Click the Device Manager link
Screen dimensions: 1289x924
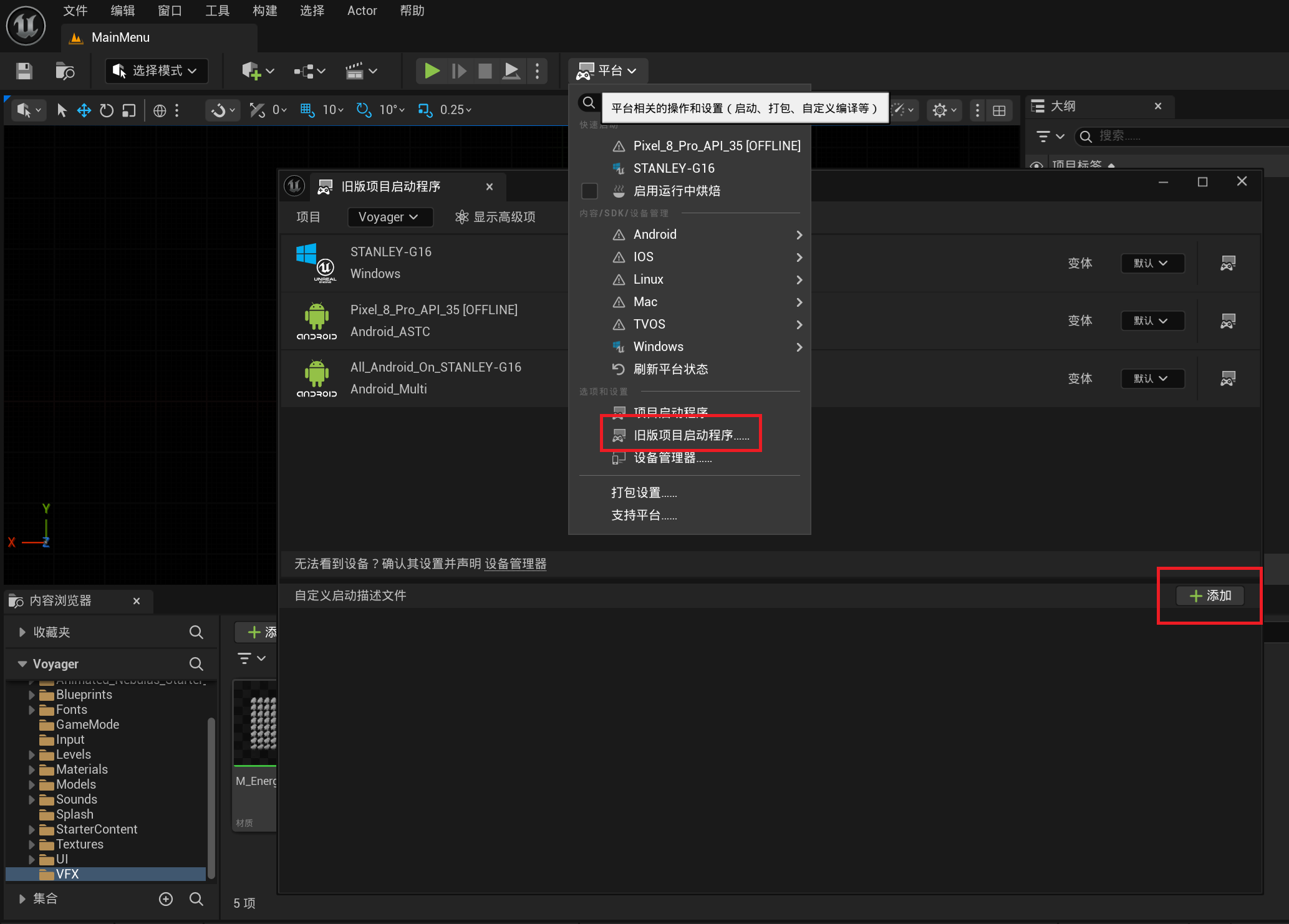(x=515, y=564)
